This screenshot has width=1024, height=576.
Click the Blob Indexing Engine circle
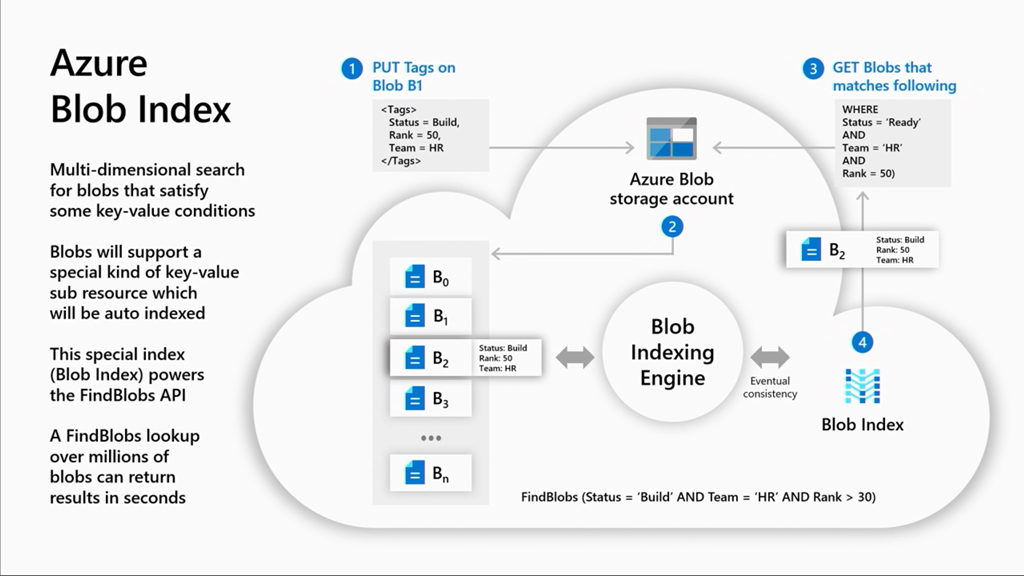[672, 352]
